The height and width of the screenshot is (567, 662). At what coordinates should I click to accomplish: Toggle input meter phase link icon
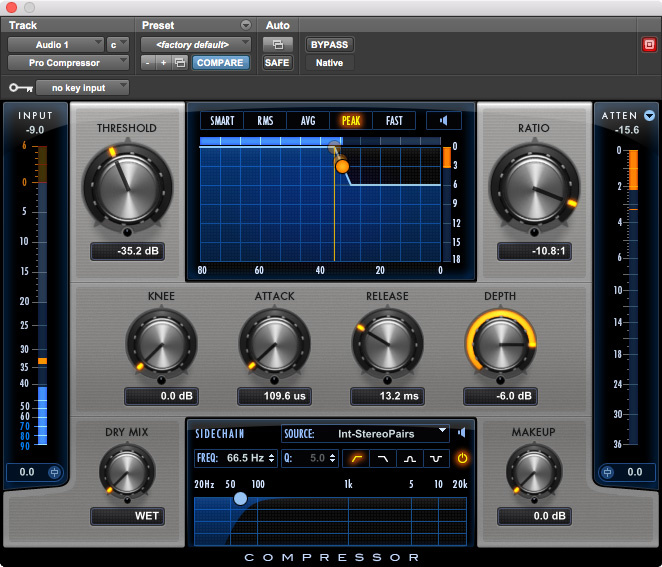pos(54,472)
